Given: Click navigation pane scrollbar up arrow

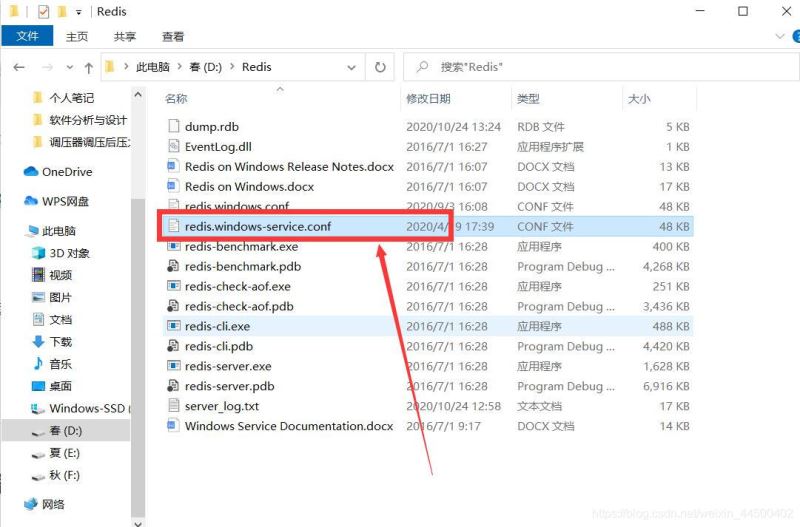Looking at the screenshot, I should click(x=138, y=94).
